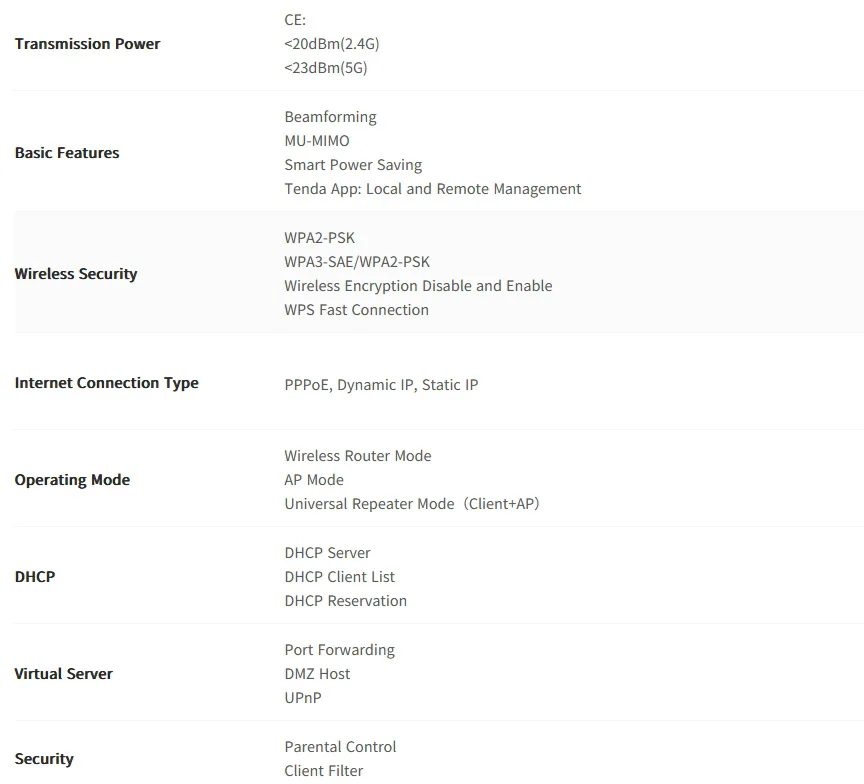Click the Transmission Power row label

[87, 44]
